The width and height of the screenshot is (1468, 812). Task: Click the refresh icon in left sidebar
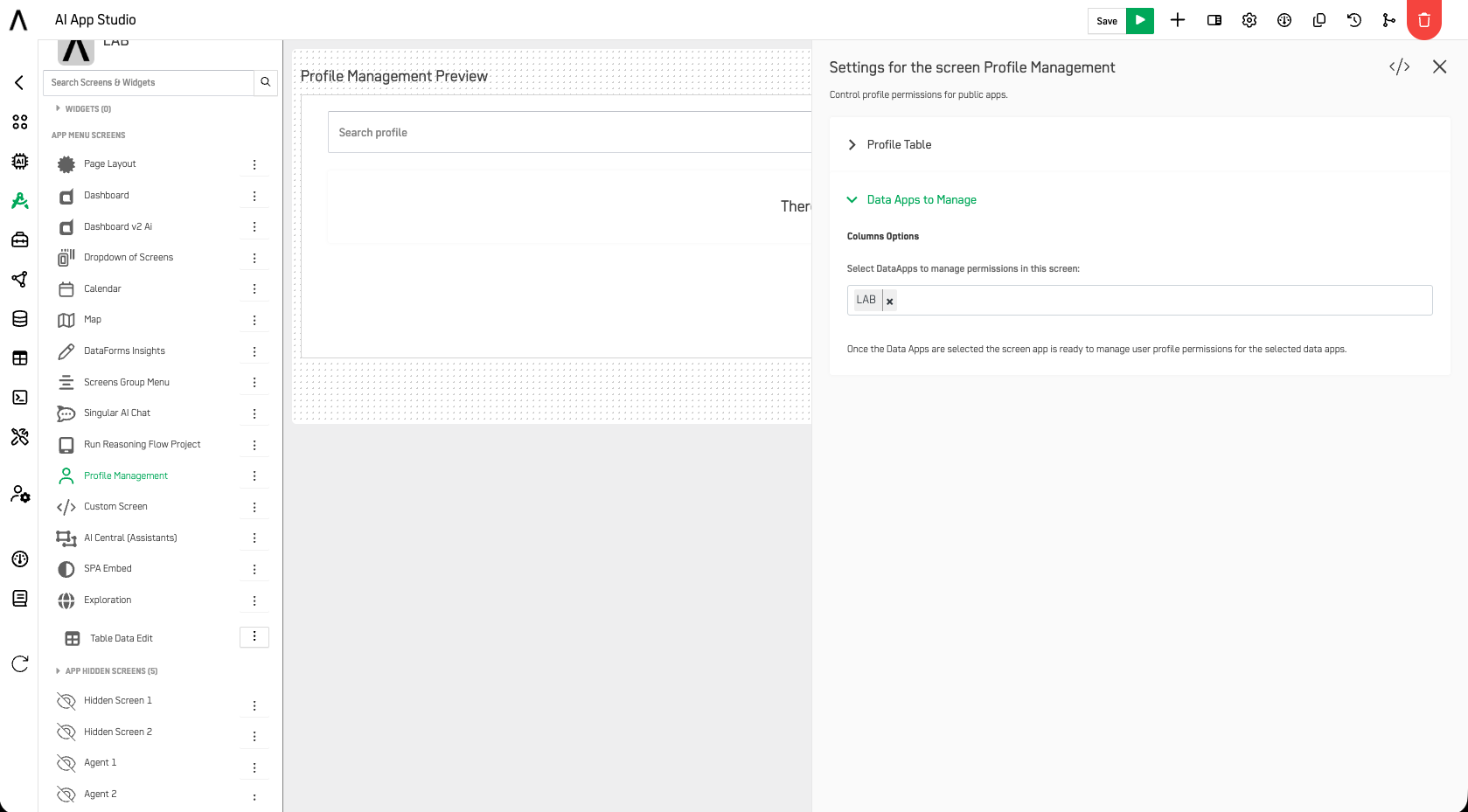(x=19, y=663)
